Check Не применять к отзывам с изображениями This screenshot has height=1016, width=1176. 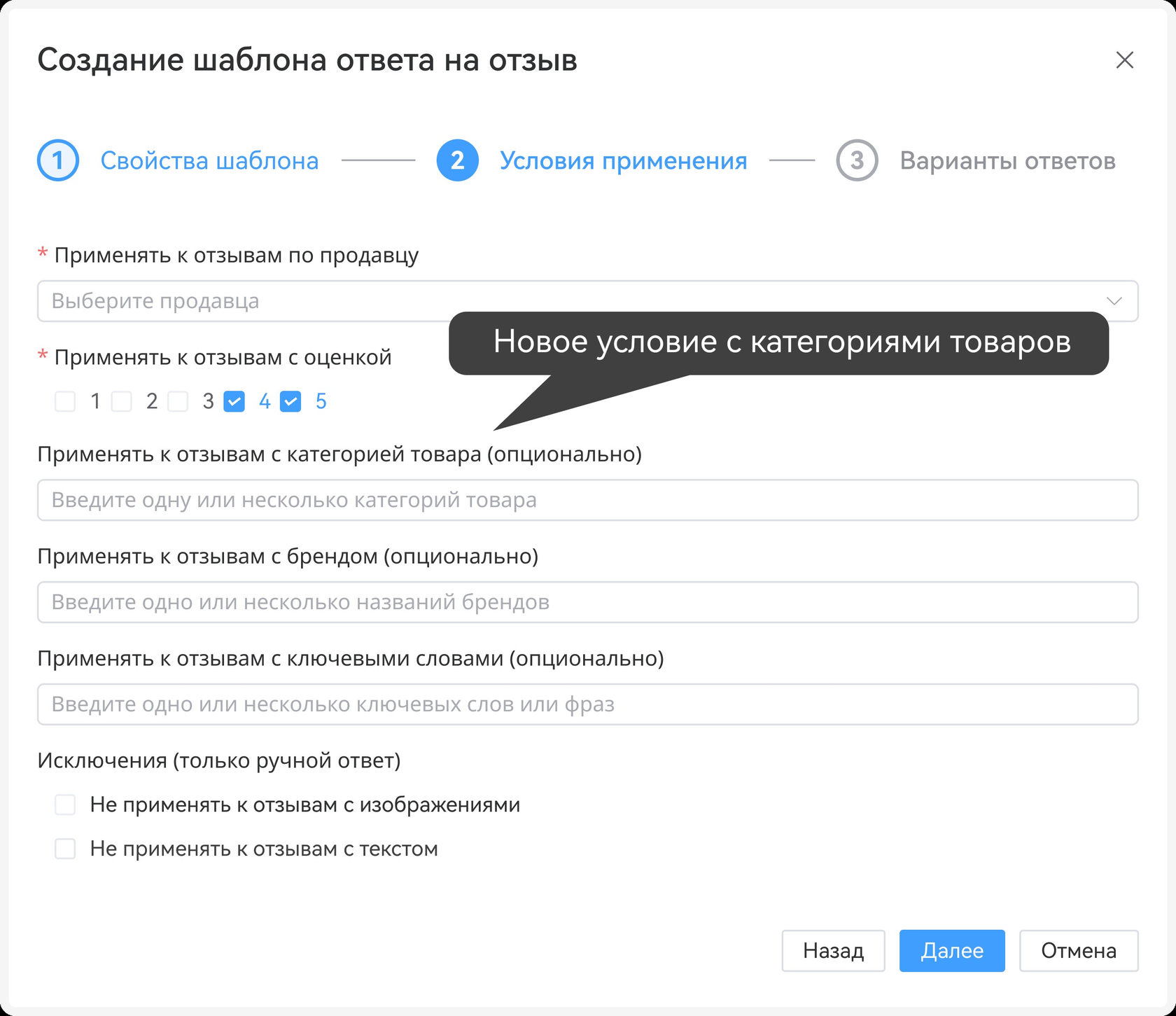click(65, 805)
